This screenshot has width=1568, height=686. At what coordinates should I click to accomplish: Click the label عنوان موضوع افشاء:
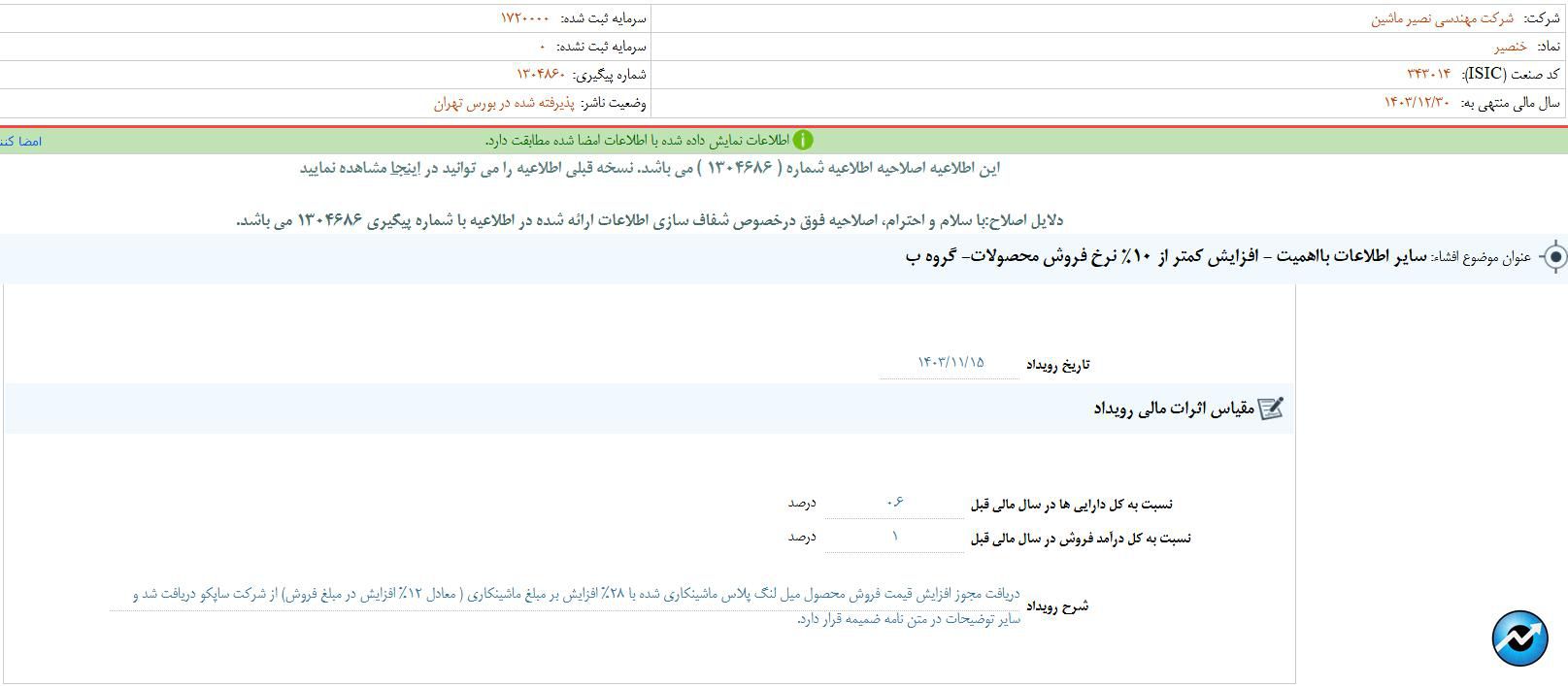(x=1482, y=257)
